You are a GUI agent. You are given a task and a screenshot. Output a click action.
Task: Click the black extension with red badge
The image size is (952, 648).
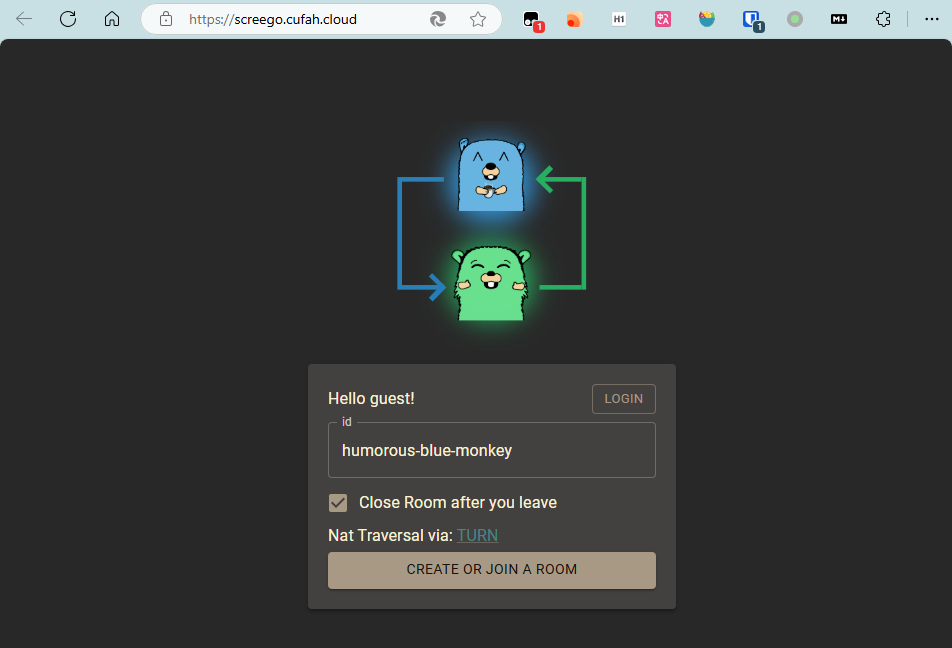click(532, 19)
